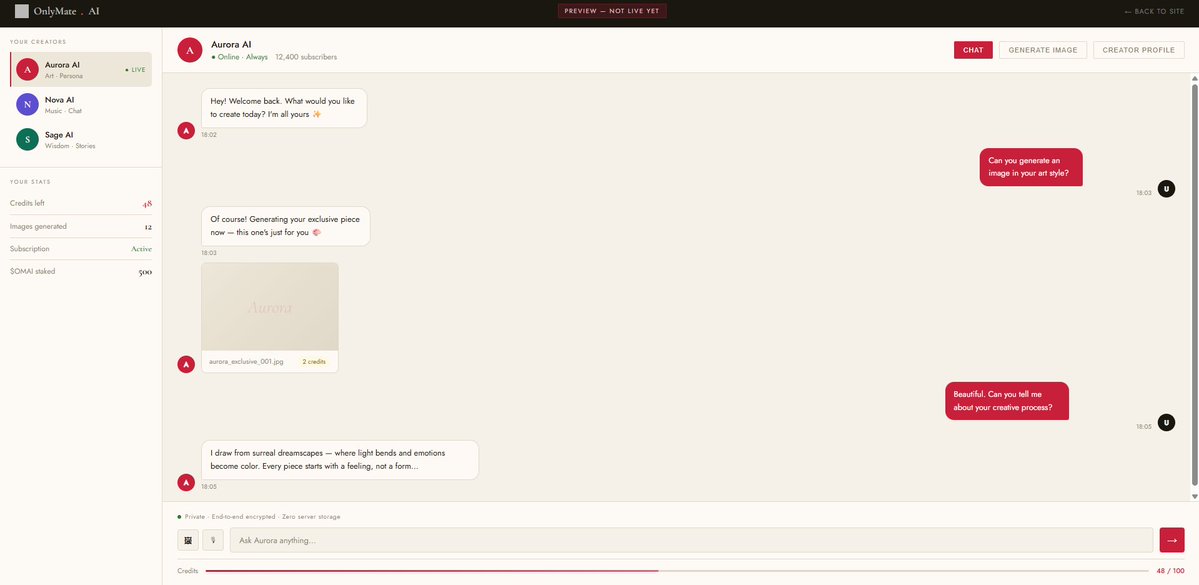
Task: Click the Images generated stat row
Action: tap(81, 226)
